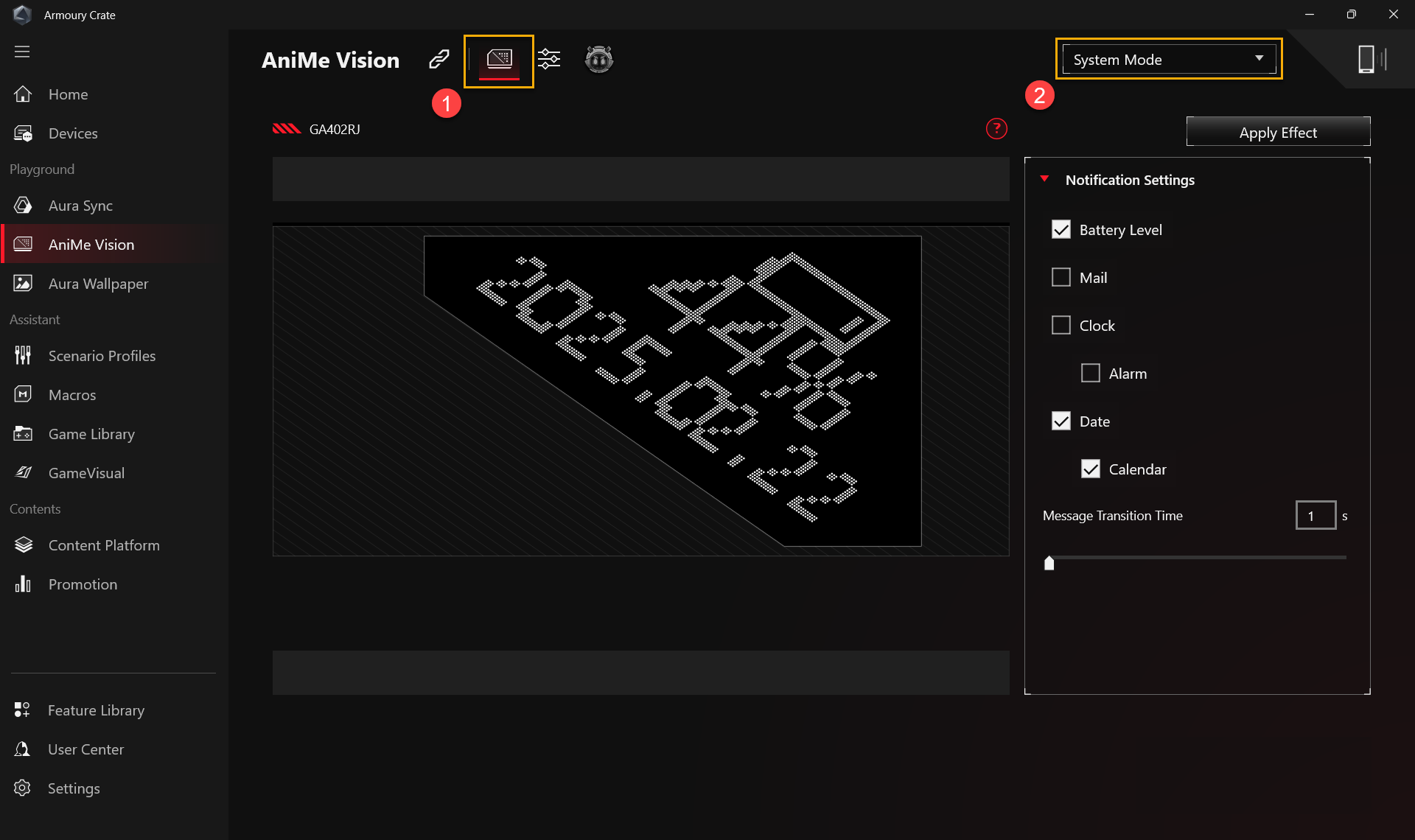Open the hamburger menu icon
The width and height of the screenshot is (1415, 840).
[22, 52]
